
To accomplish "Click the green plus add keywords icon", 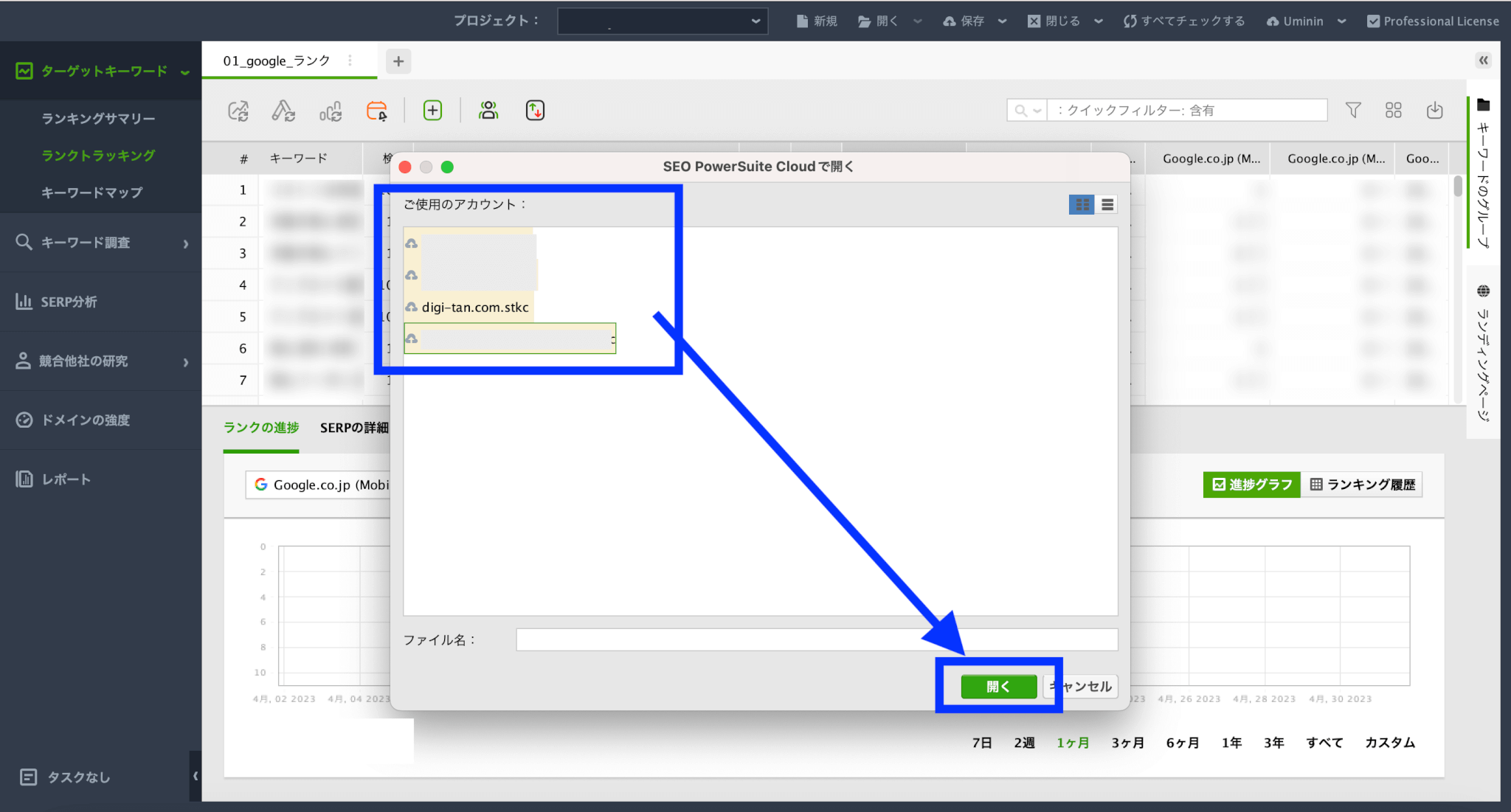I will pos(432,111).
